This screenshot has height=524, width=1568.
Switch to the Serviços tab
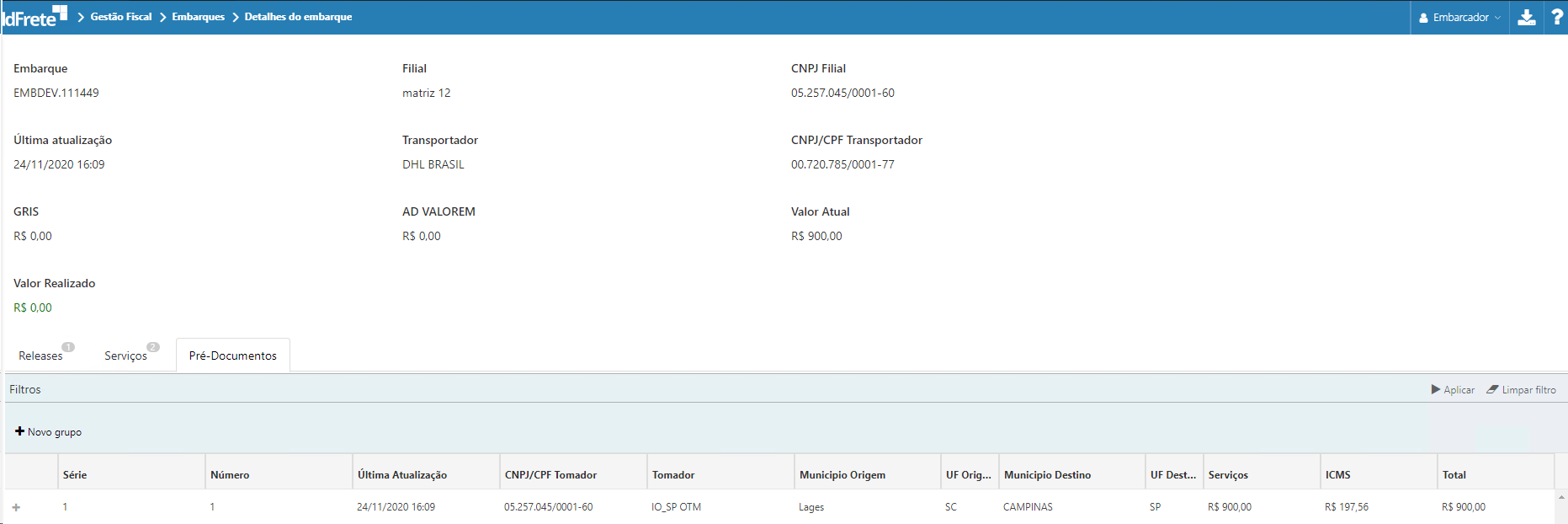[x=125, y=356]
